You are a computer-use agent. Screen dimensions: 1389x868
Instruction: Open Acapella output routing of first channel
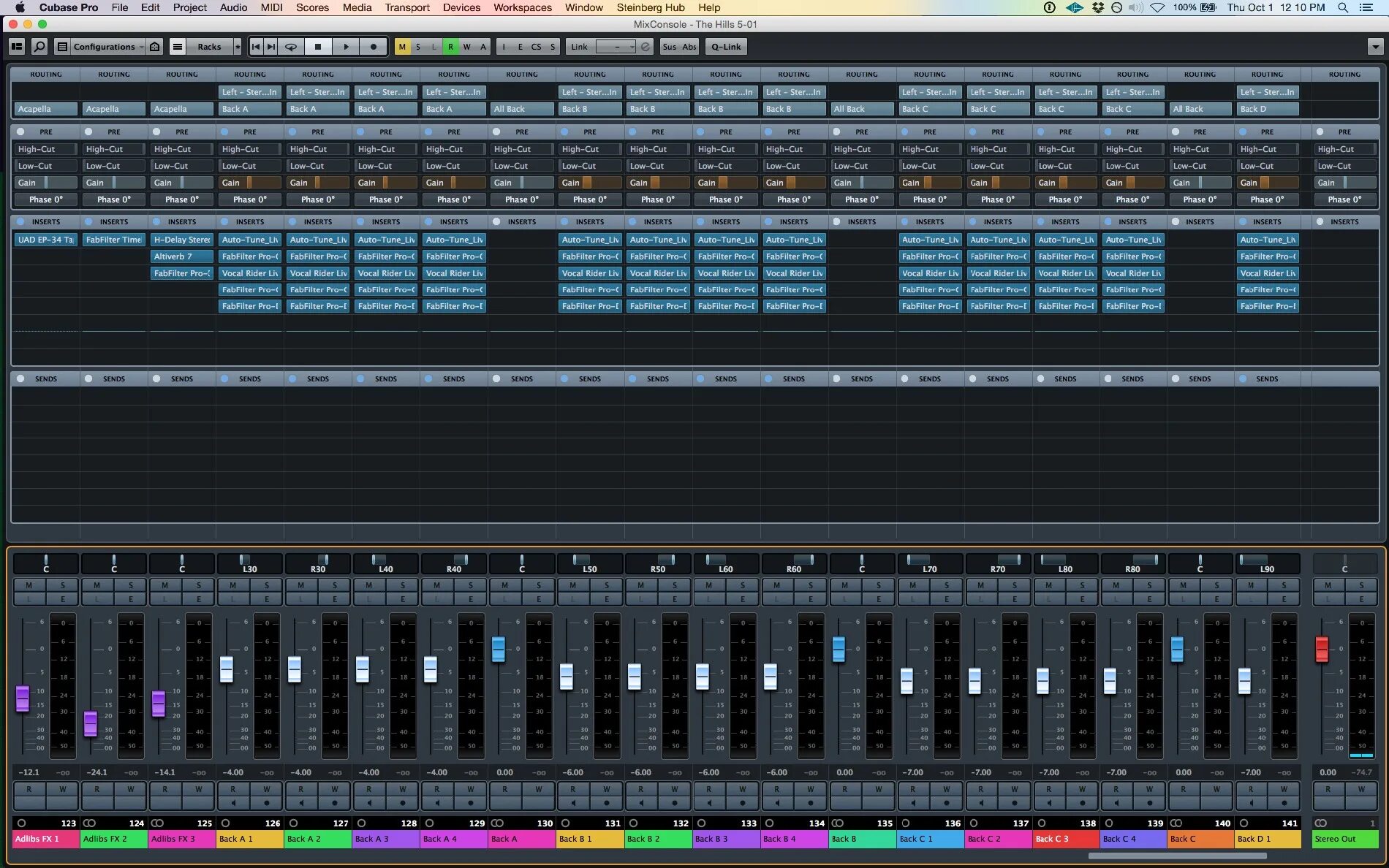(45, 109)
